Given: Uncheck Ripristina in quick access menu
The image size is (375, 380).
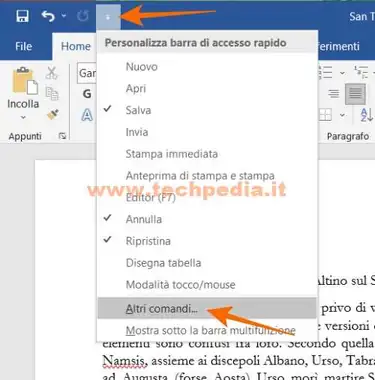Looking at the screenshot, I should (x=207, y=241).
